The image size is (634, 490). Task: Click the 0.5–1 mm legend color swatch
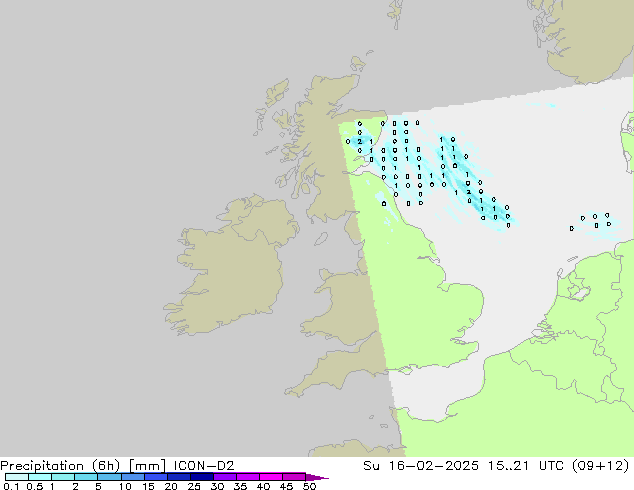pyautogui.click(x=40, y=477)
